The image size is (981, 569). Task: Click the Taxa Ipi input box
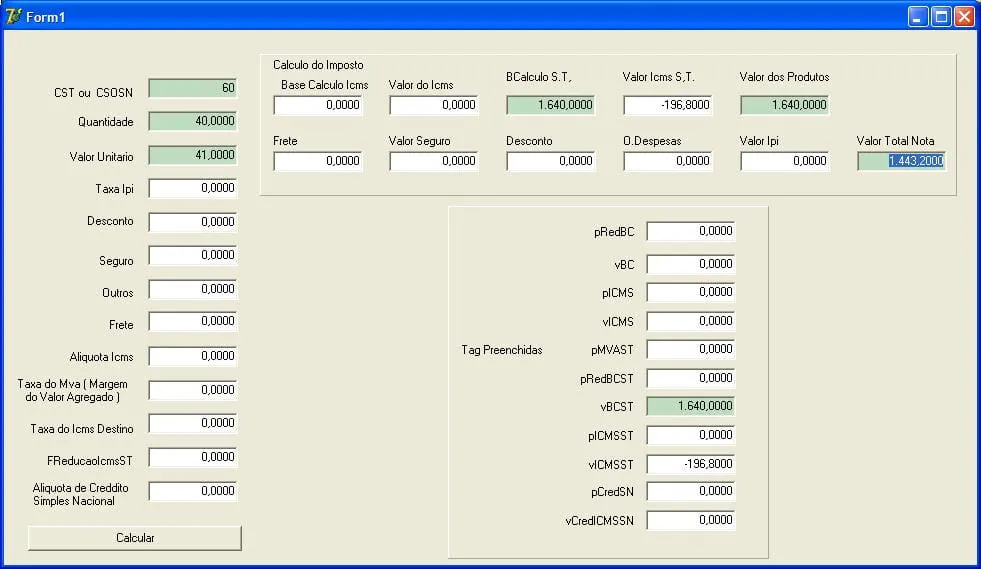192,188
